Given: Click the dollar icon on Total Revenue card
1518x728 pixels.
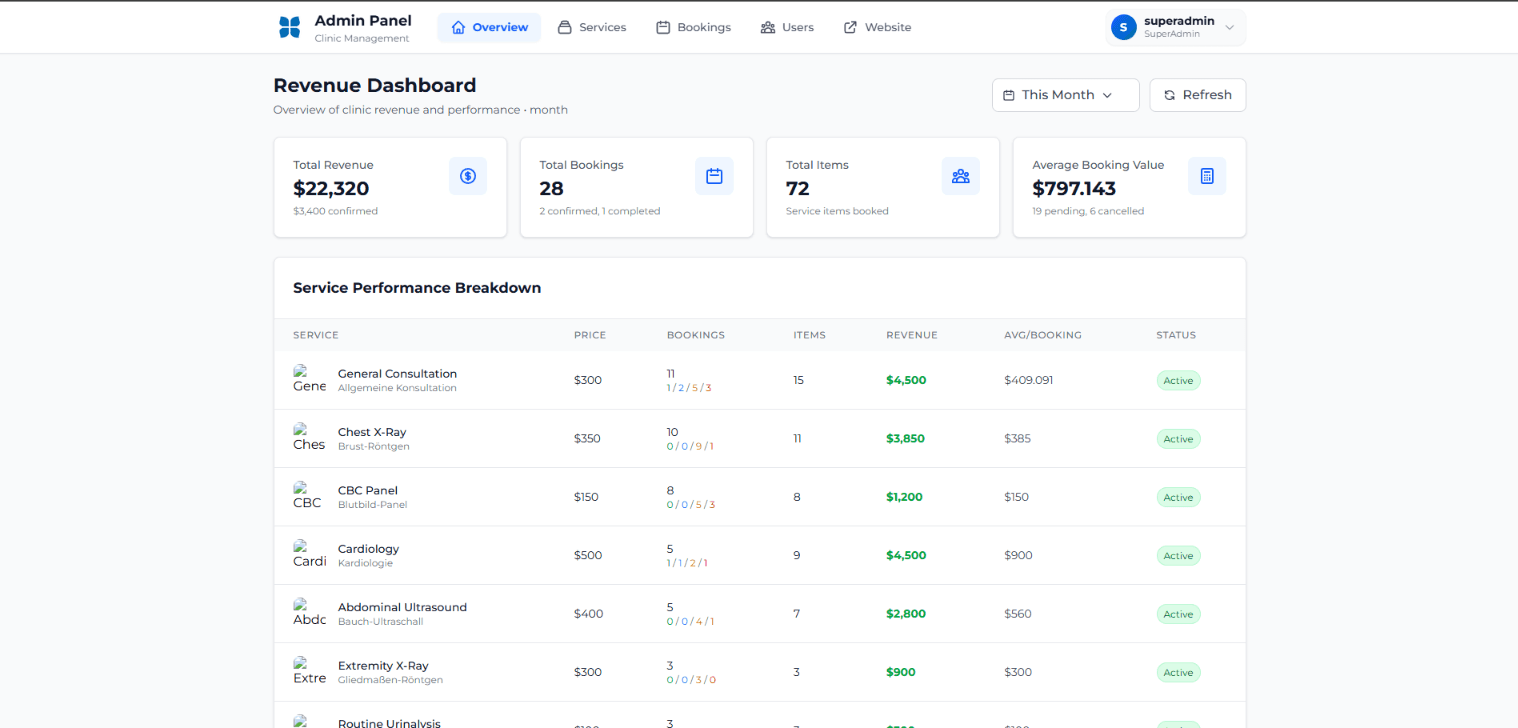Looking at the screenshot, I should click(x=468, y=176).
